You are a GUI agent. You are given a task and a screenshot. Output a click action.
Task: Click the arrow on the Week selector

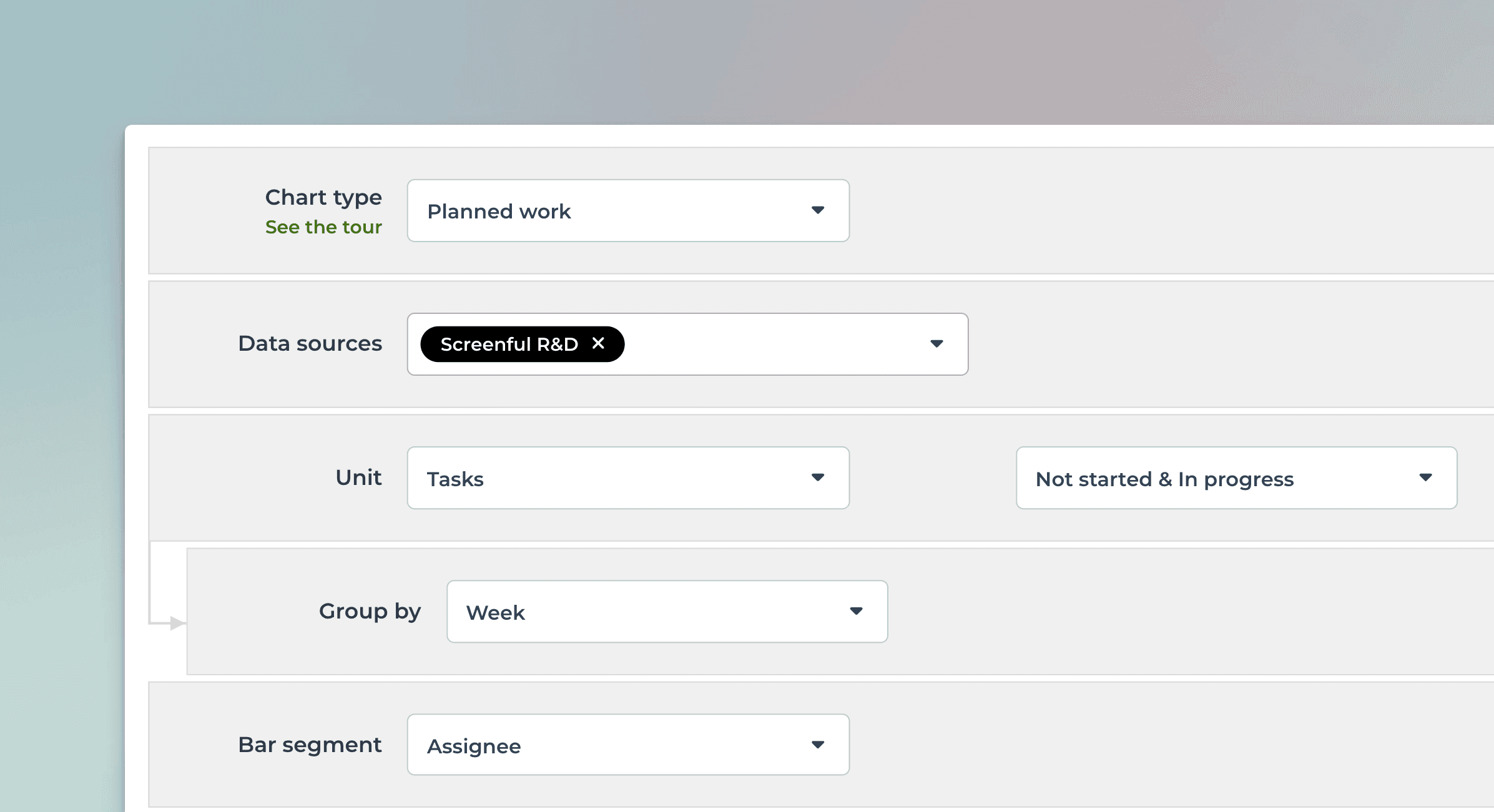(856, 611)
